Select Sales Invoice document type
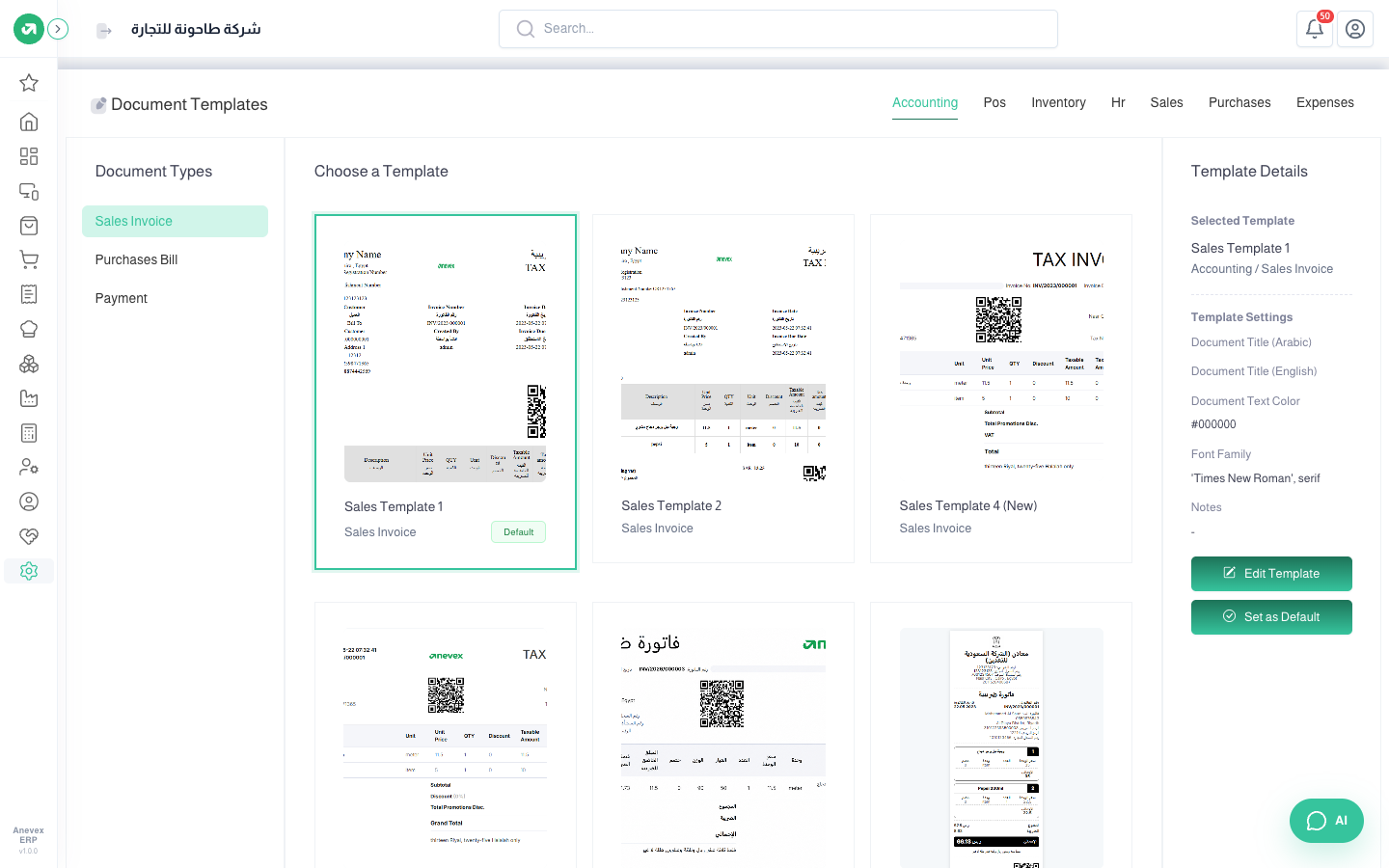The image size is (1389, 868). click(175, 221)
